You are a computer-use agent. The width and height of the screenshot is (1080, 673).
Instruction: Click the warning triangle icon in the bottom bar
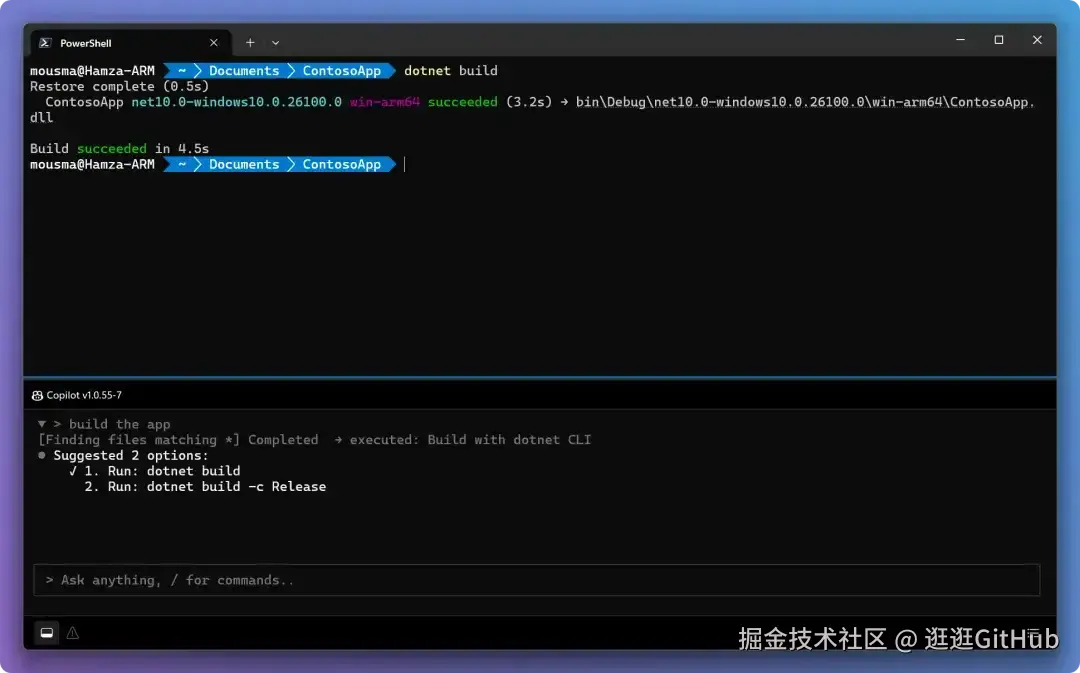point(72,633)
